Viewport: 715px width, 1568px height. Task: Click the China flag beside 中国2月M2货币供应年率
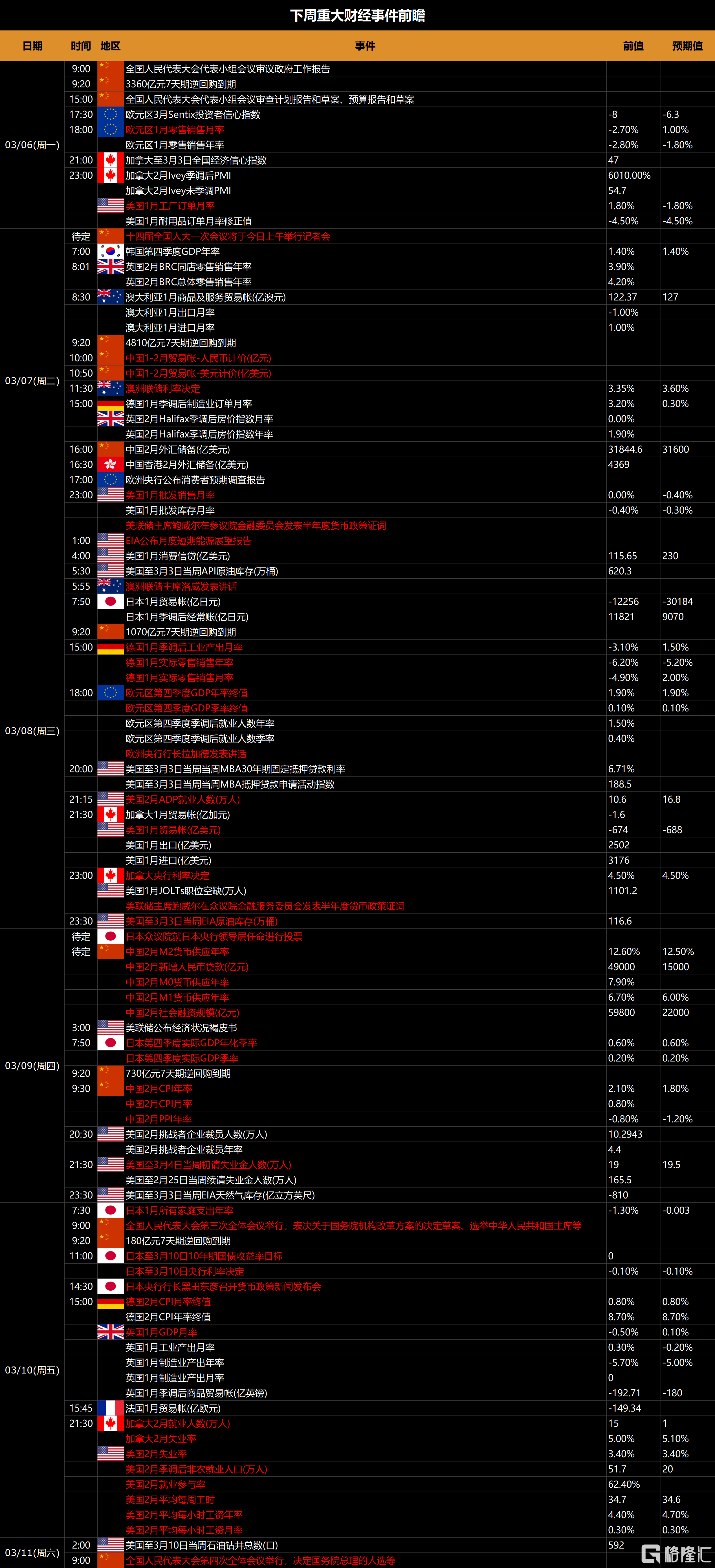point(110,951)
